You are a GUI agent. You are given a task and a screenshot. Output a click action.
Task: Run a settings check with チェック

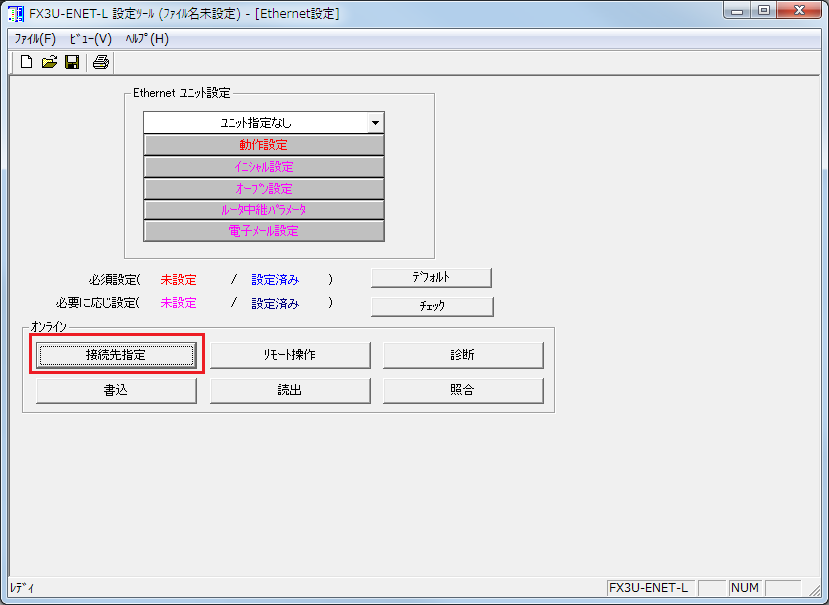click(x=431, y=306)
